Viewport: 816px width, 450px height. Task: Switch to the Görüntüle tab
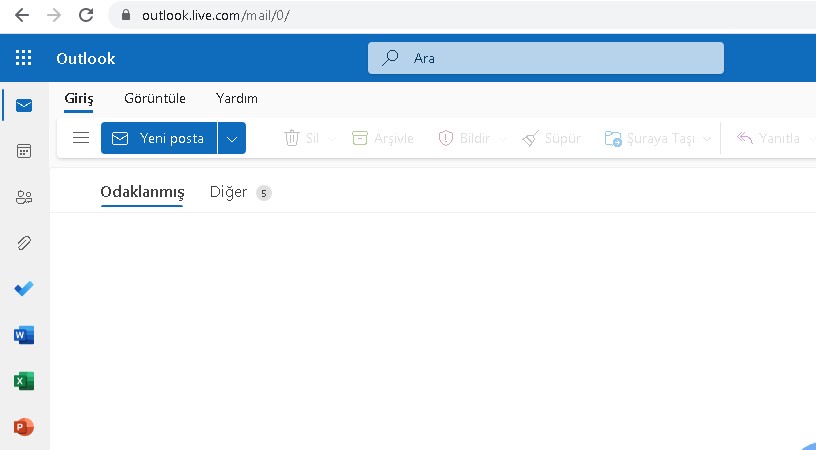(x=154, y=98)
